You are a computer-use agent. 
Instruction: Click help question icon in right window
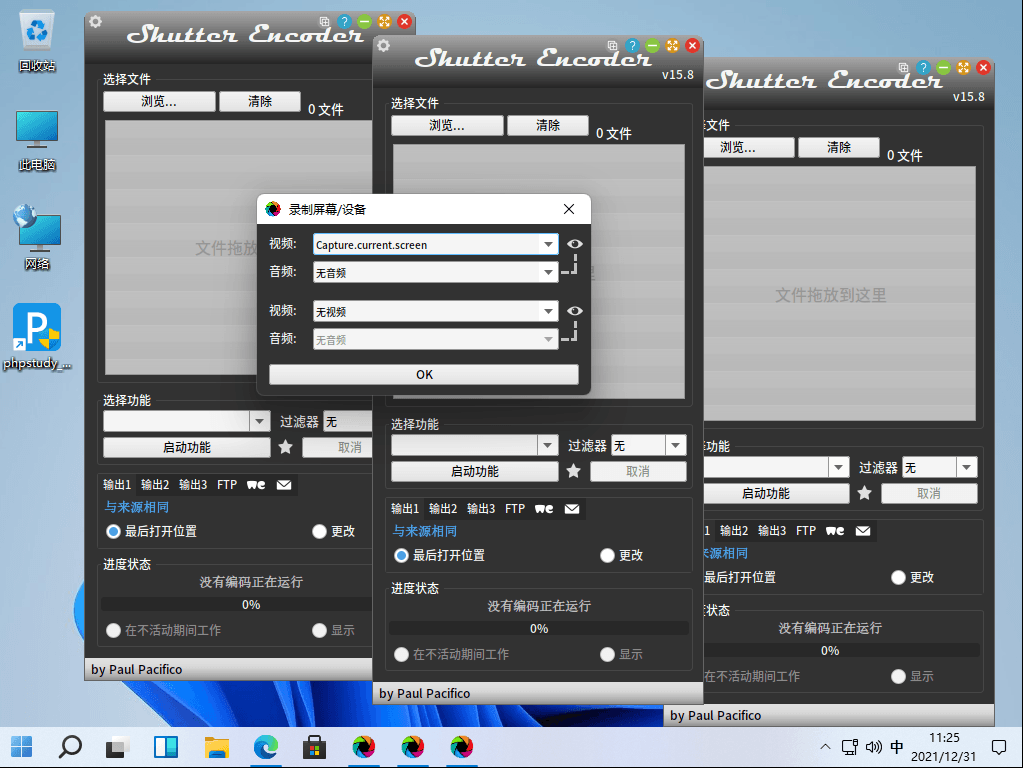click(923, 67)
